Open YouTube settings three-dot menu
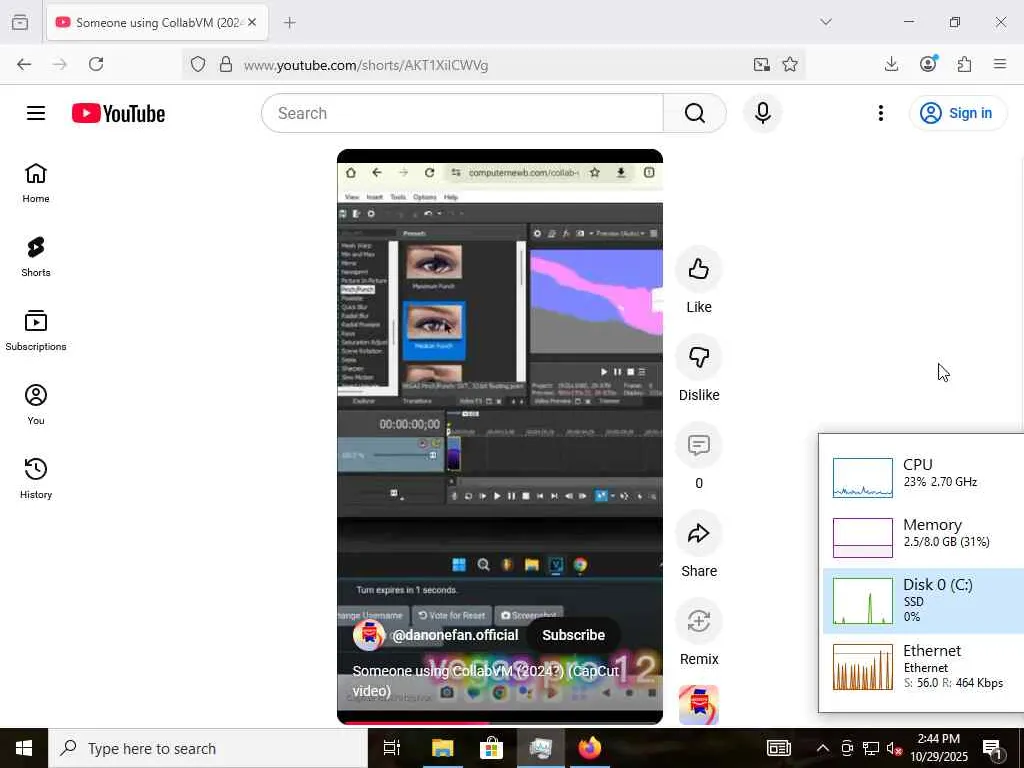Screen dimensions: 1024x768 (880, 113)
